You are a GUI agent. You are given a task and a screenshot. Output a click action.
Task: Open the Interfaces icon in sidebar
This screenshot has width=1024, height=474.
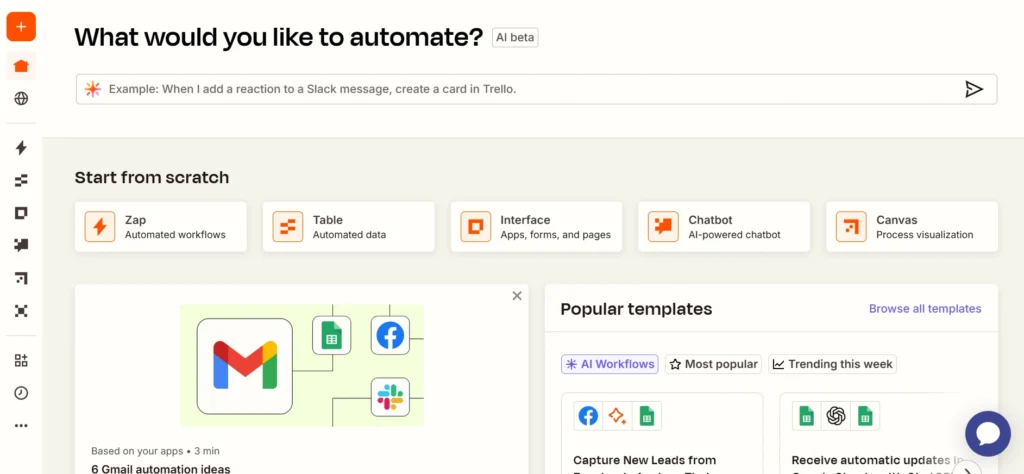[x=21, y=213]
